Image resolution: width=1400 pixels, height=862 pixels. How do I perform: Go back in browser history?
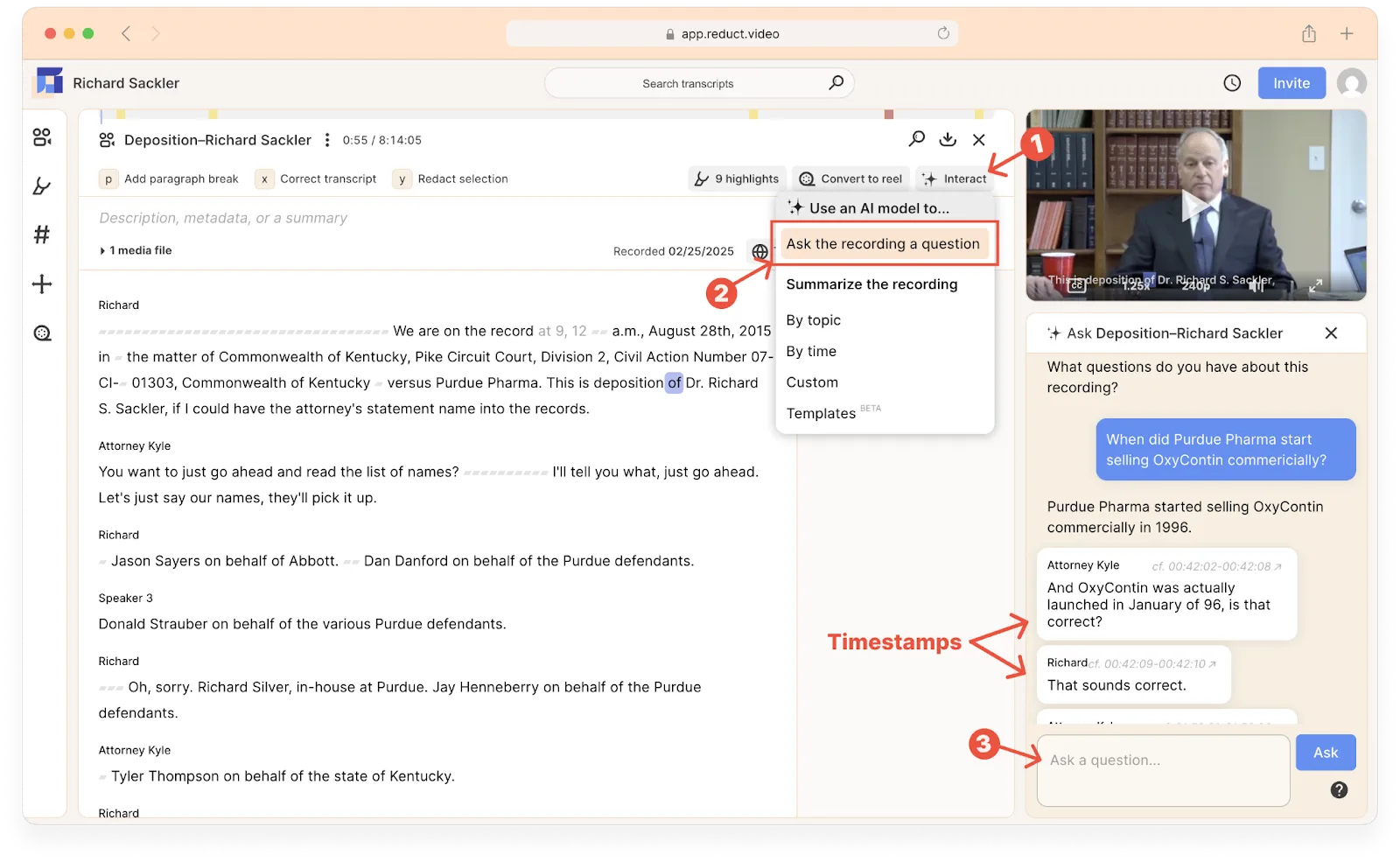coord(126,33)
